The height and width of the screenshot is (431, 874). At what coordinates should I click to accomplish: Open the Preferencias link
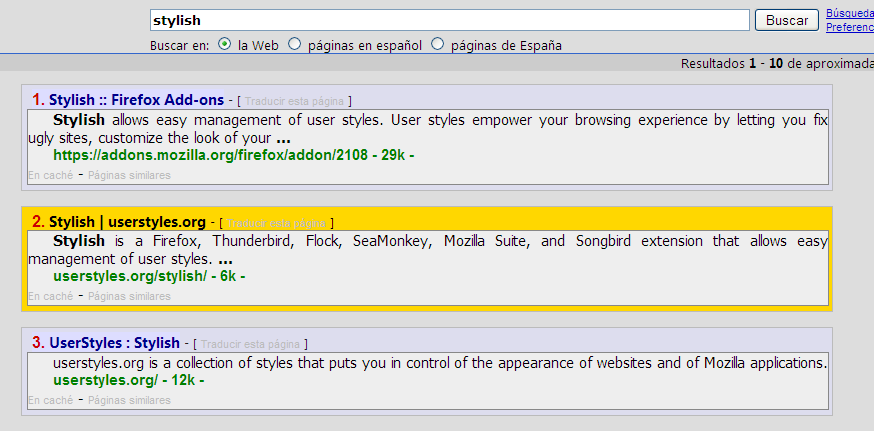(x=849, y=27)
